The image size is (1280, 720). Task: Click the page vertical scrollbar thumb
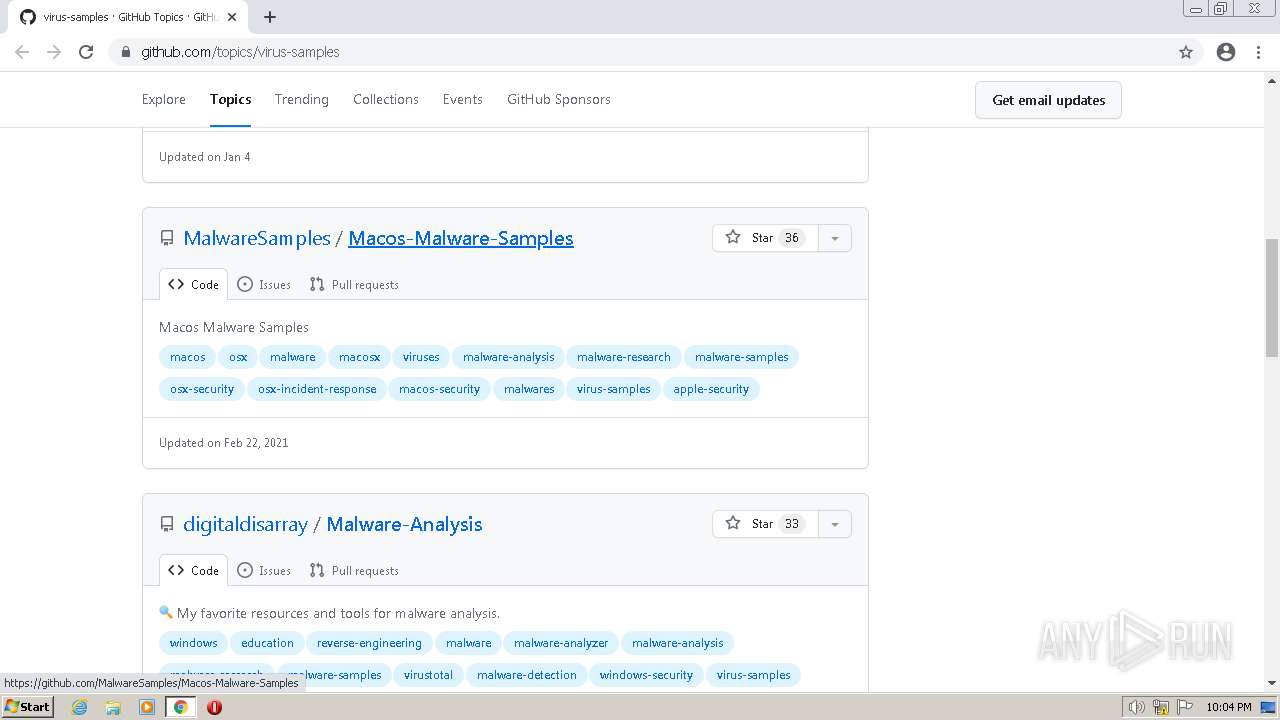[1272, 298]
